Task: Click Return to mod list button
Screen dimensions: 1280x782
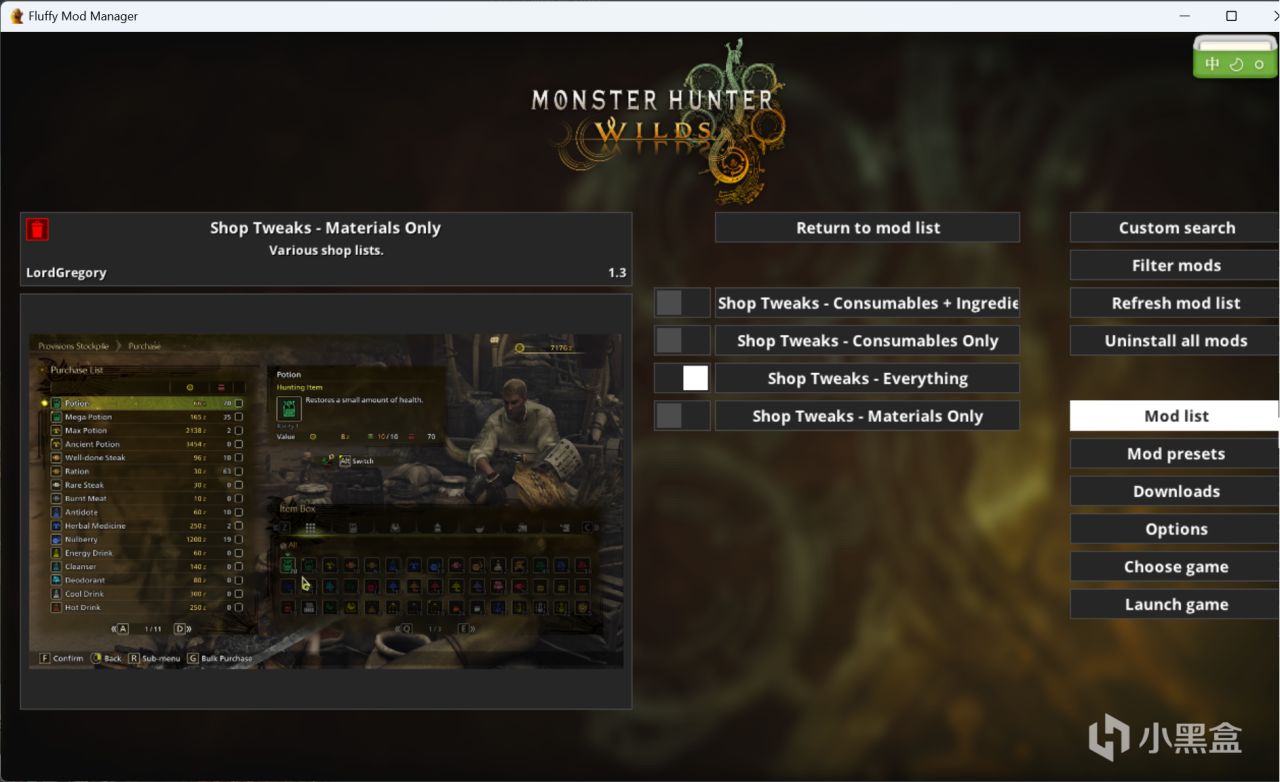Action: (868, 227)
